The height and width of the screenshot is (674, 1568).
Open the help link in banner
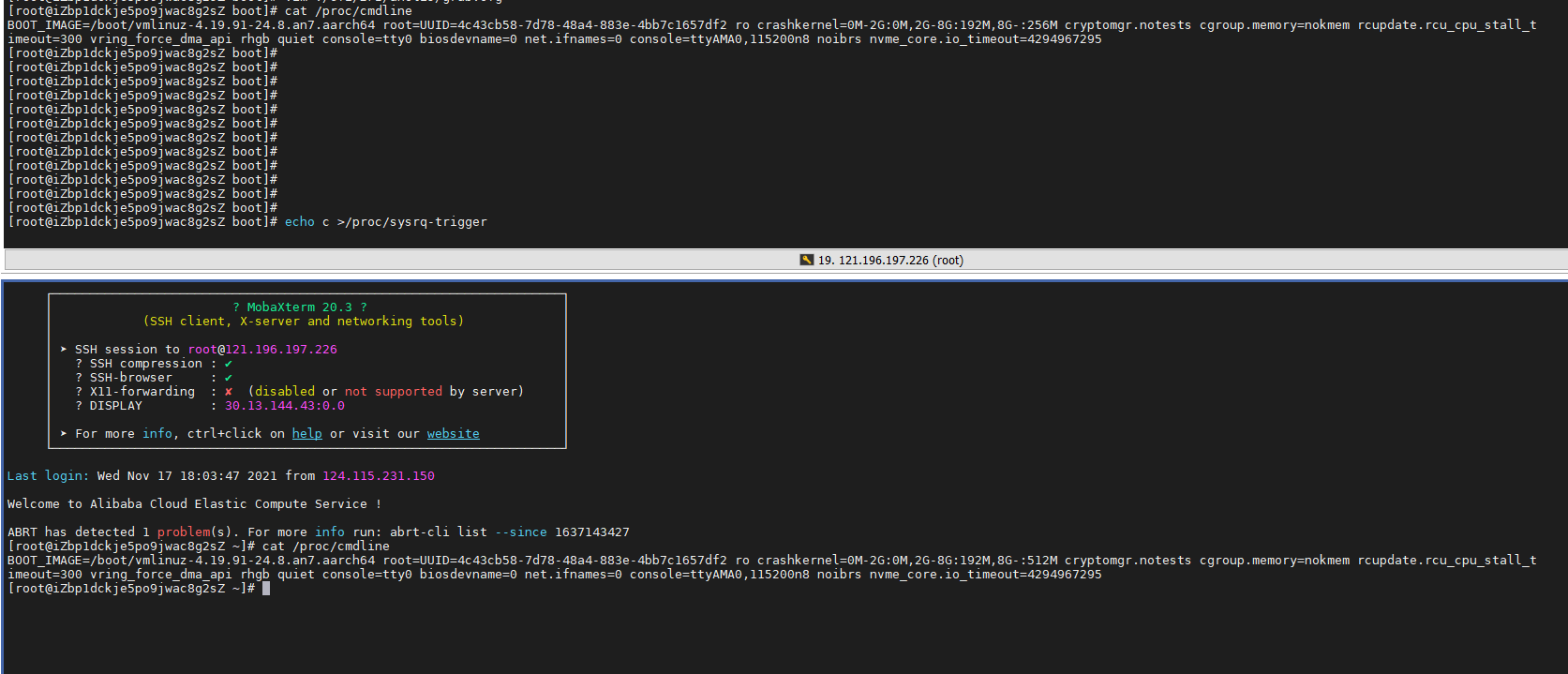(306, 434)
